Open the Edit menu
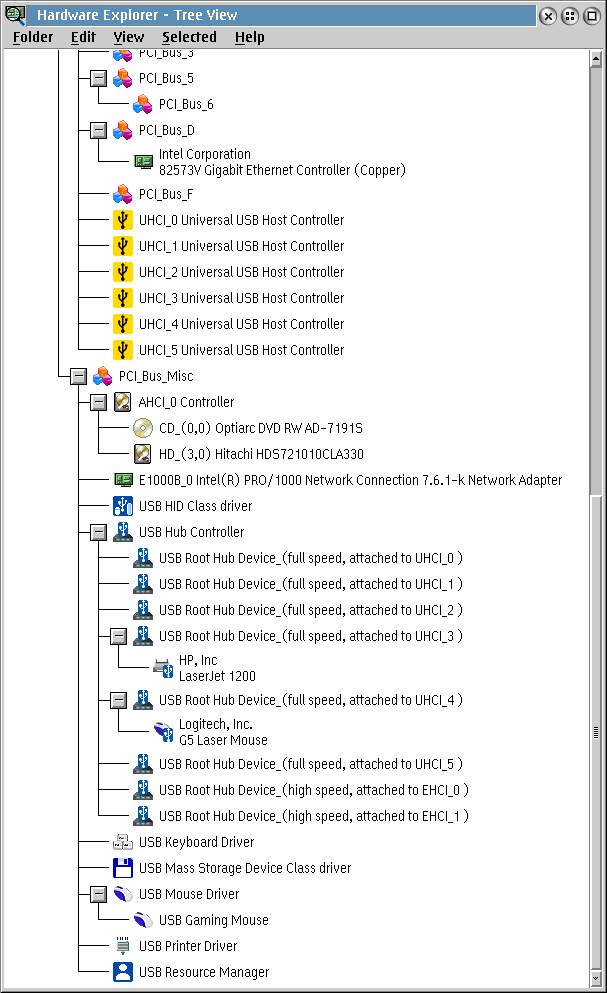The image size is (607, 993). (83, 37)
